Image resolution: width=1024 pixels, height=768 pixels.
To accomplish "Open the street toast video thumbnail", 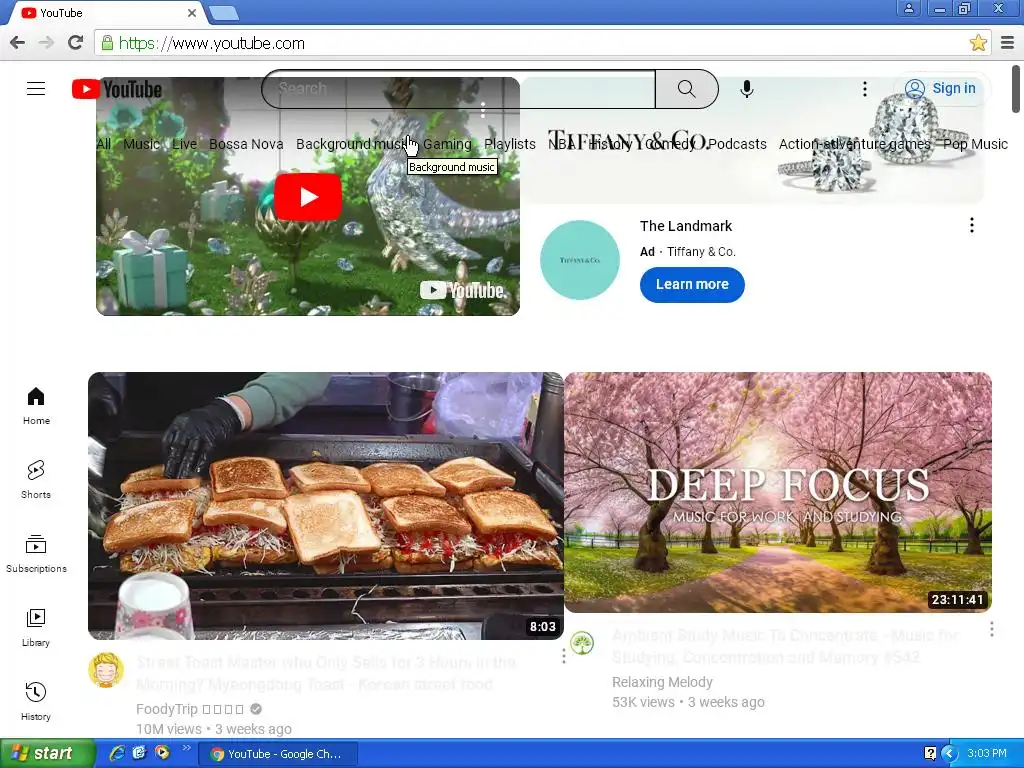I will [326, 505].
